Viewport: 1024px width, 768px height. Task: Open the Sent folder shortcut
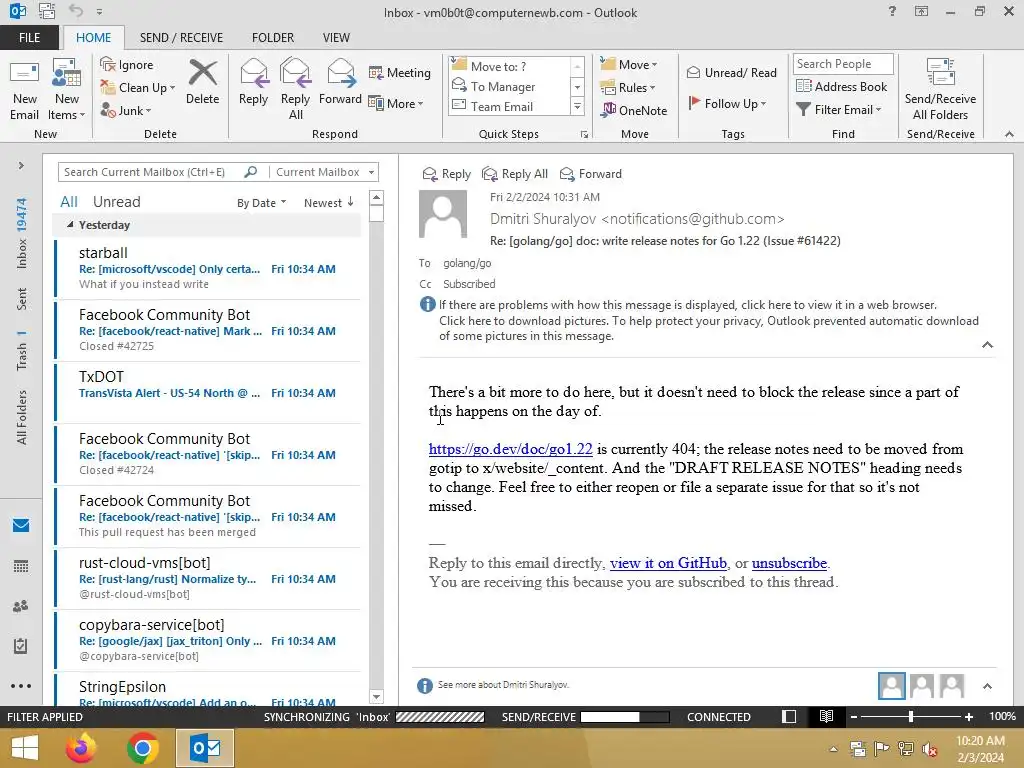click(22, 298)
